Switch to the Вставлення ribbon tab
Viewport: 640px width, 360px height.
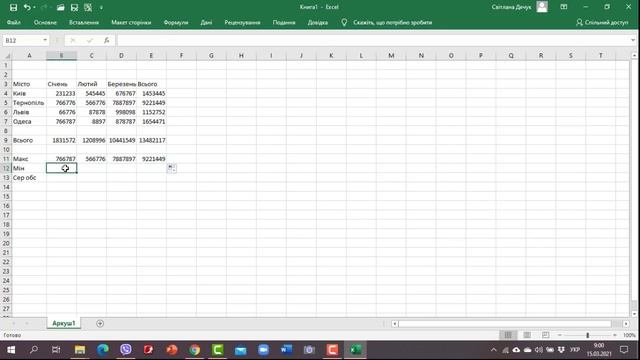(x=84, y=22)
